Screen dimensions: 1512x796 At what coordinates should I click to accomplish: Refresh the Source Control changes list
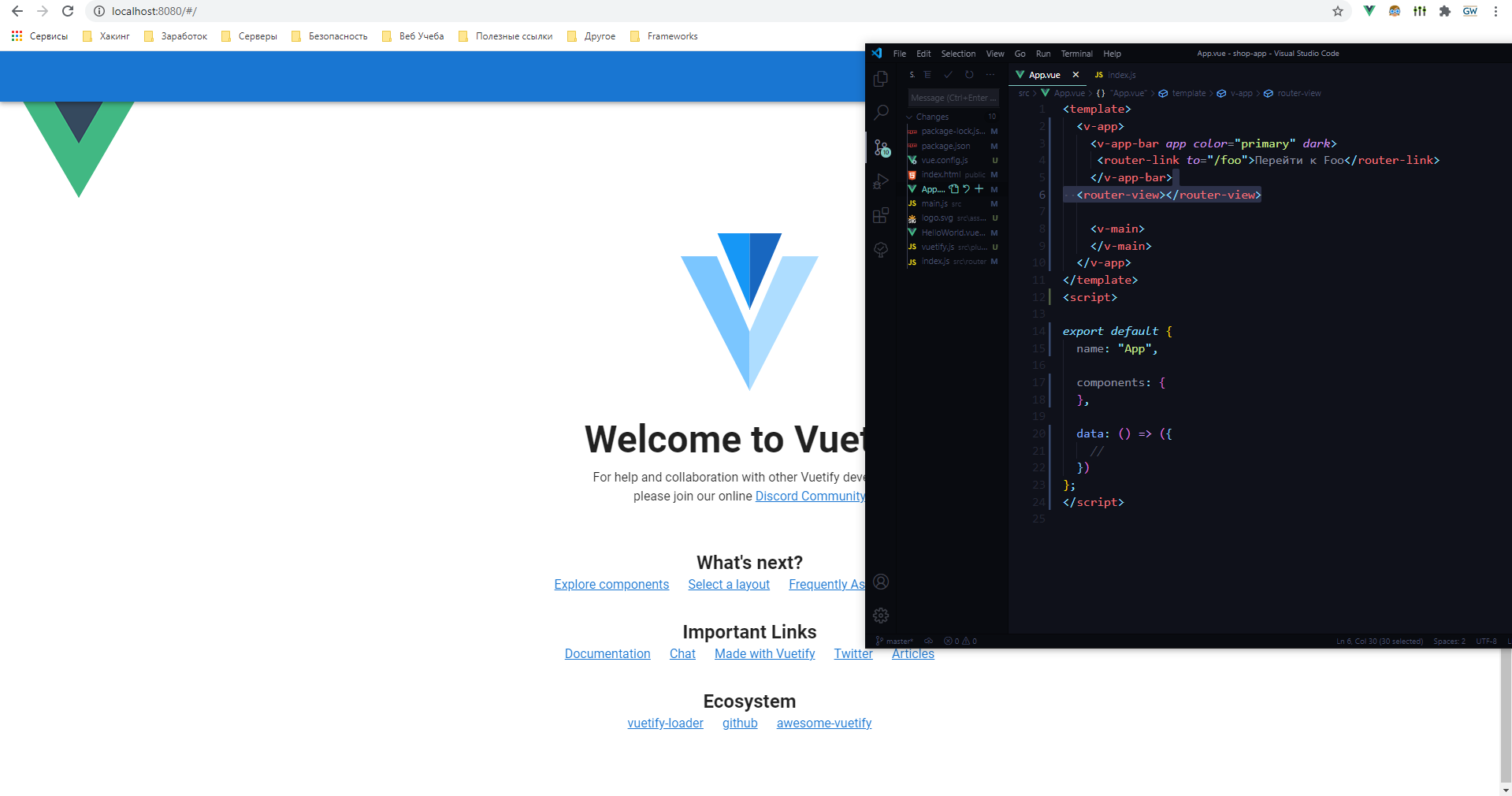click(x=969, y=75)
